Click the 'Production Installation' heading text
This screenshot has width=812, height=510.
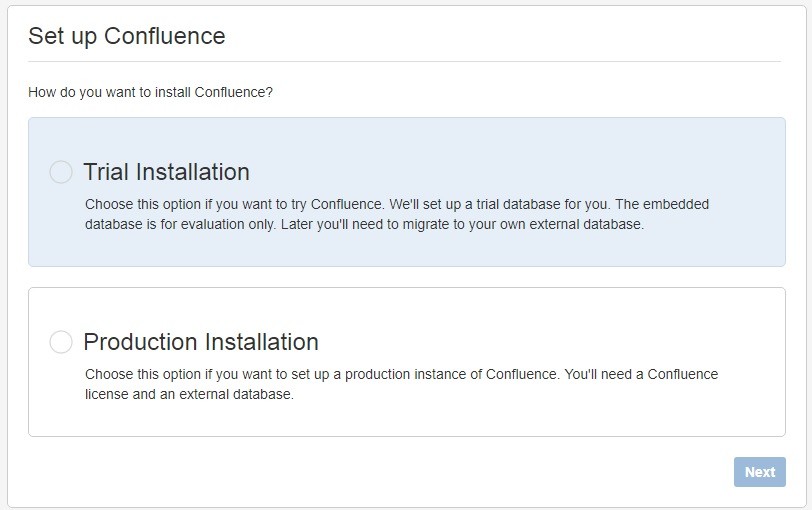201,342
